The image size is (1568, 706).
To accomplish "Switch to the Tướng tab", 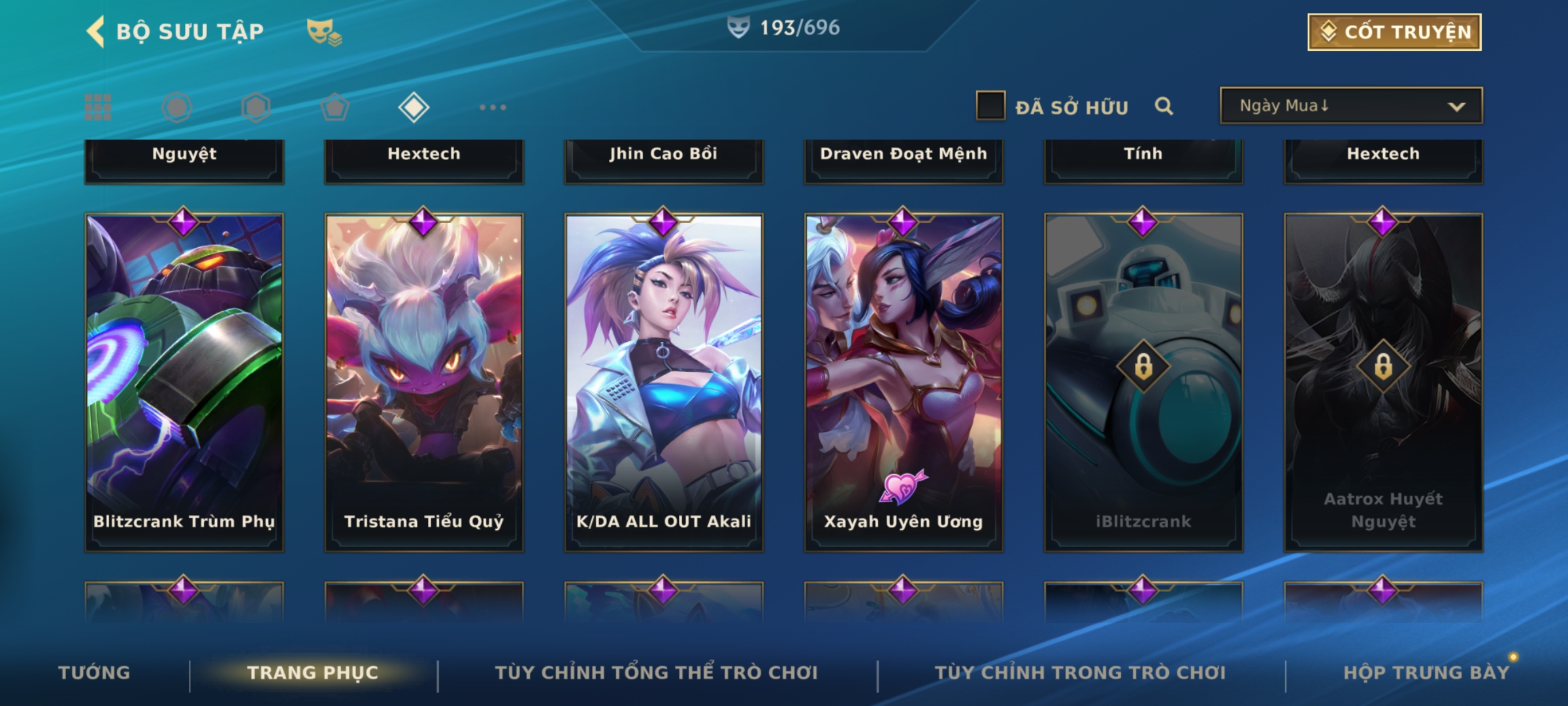I will tap(94, 673).
